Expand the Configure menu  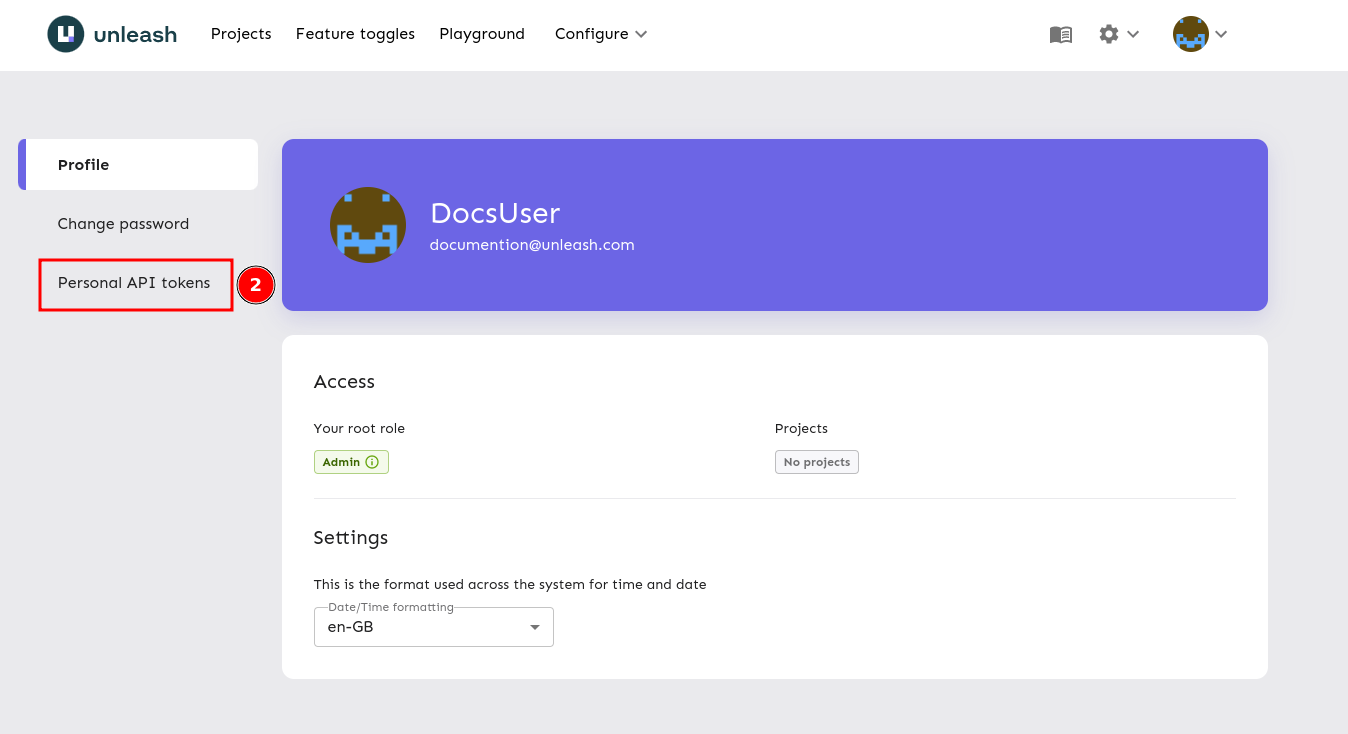[600, 34]
